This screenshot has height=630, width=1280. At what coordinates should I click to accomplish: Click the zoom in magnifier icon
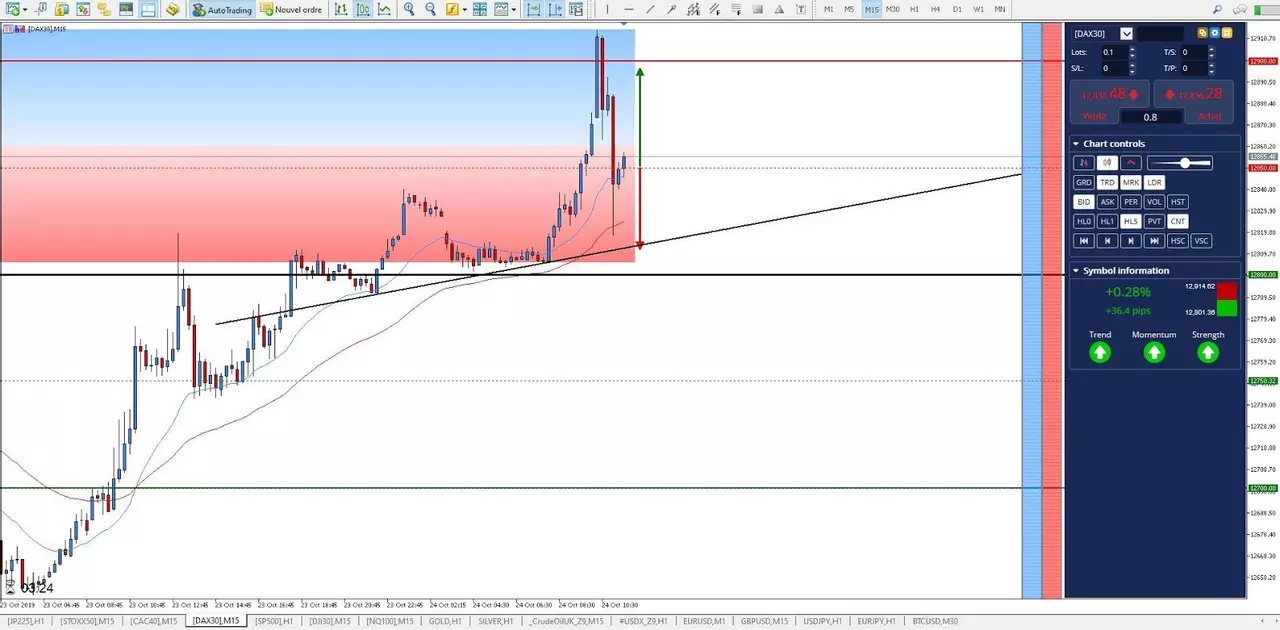pos(409,9)
